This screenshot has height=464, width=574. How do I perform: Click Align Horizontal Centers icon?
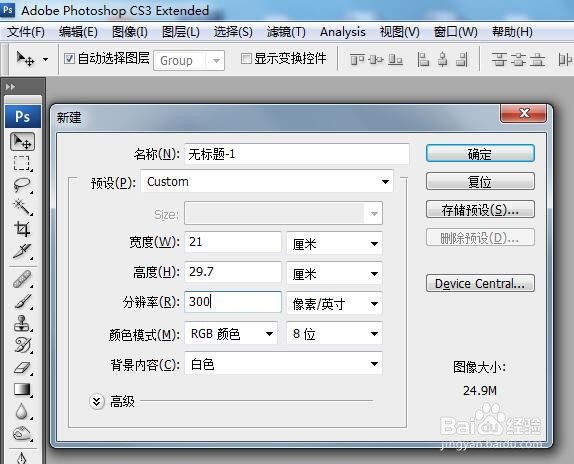(443, 59)
